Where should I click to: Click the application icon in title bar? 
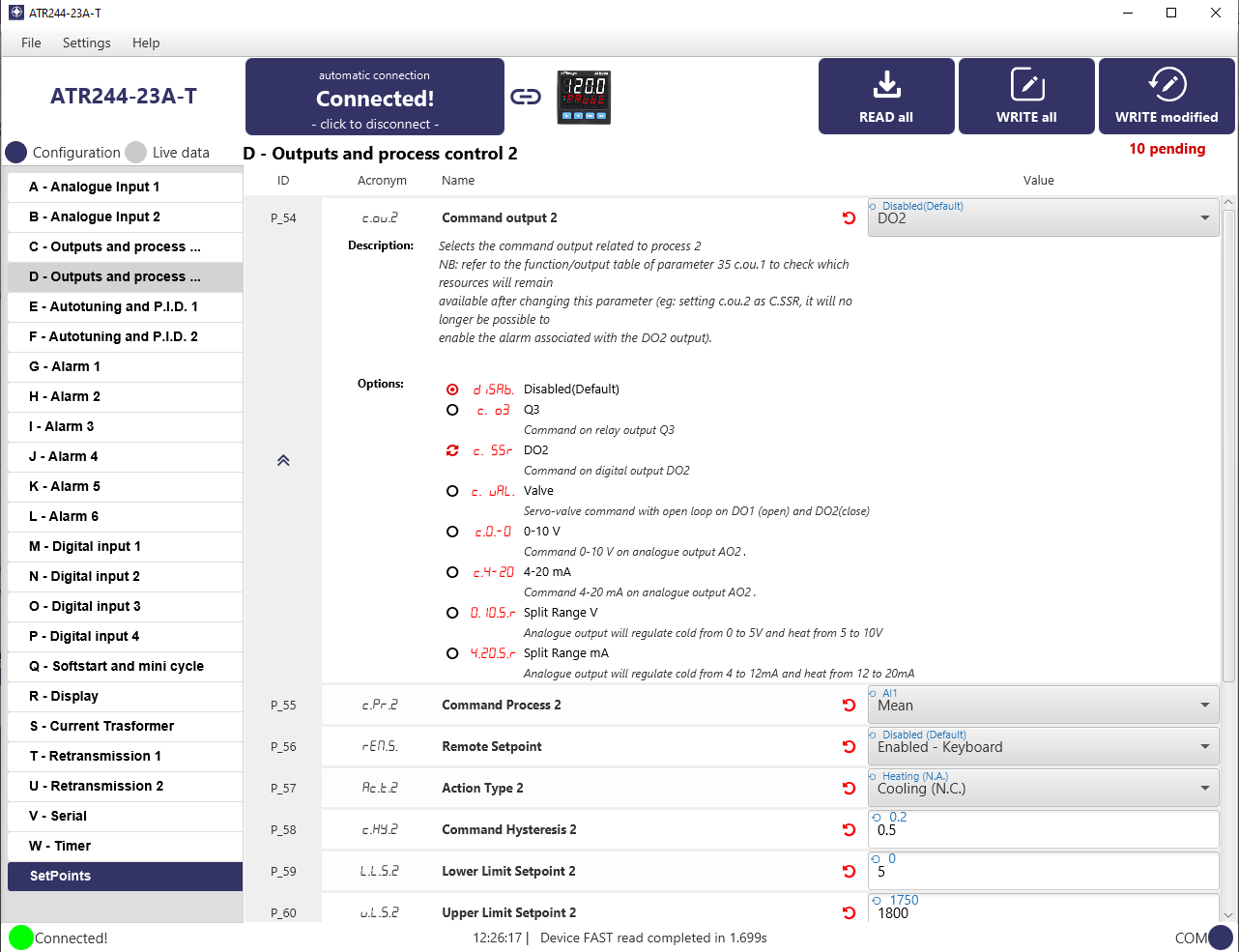[15, 13]
